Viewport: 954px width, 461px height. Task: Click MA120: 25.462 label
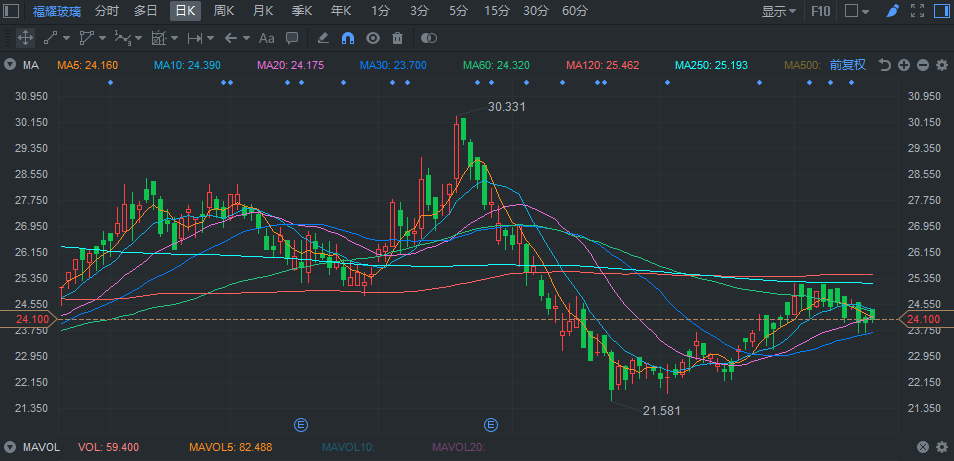[x=602, y=65]
